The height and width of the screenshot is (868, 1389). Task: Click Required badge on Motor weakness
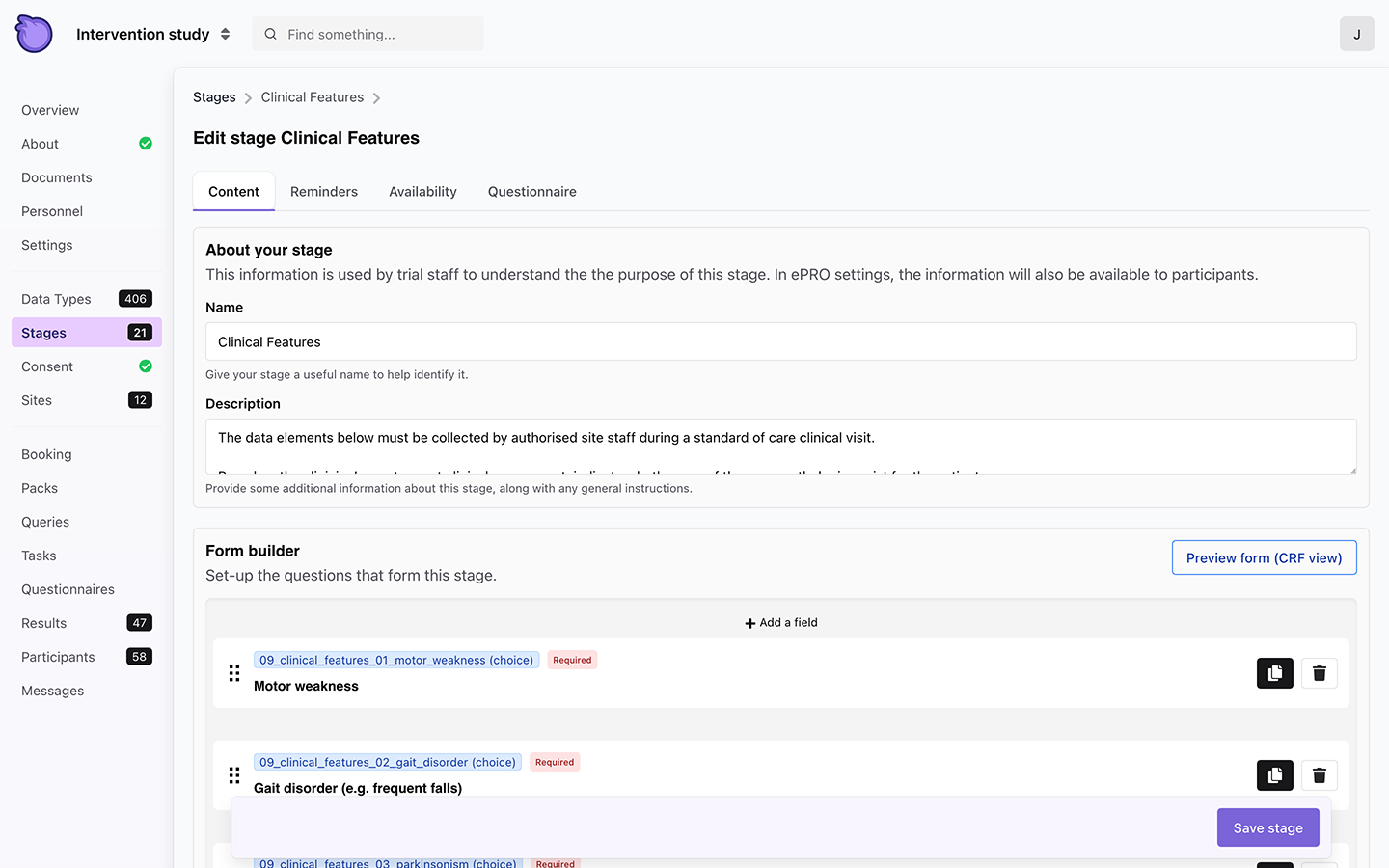(572, 660)
